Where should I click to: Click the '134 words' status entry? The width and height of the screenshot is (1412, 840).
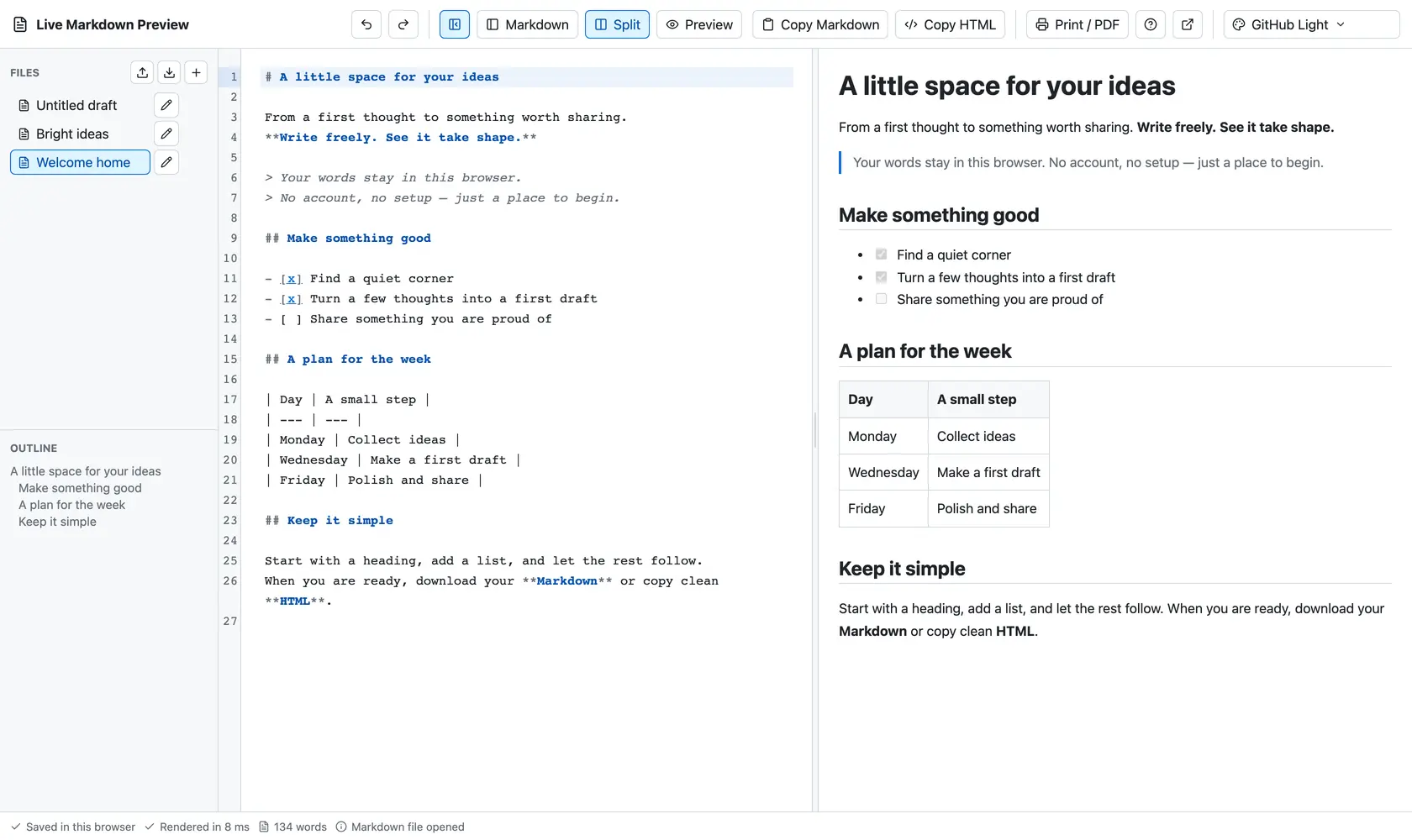tap(292, 827)
